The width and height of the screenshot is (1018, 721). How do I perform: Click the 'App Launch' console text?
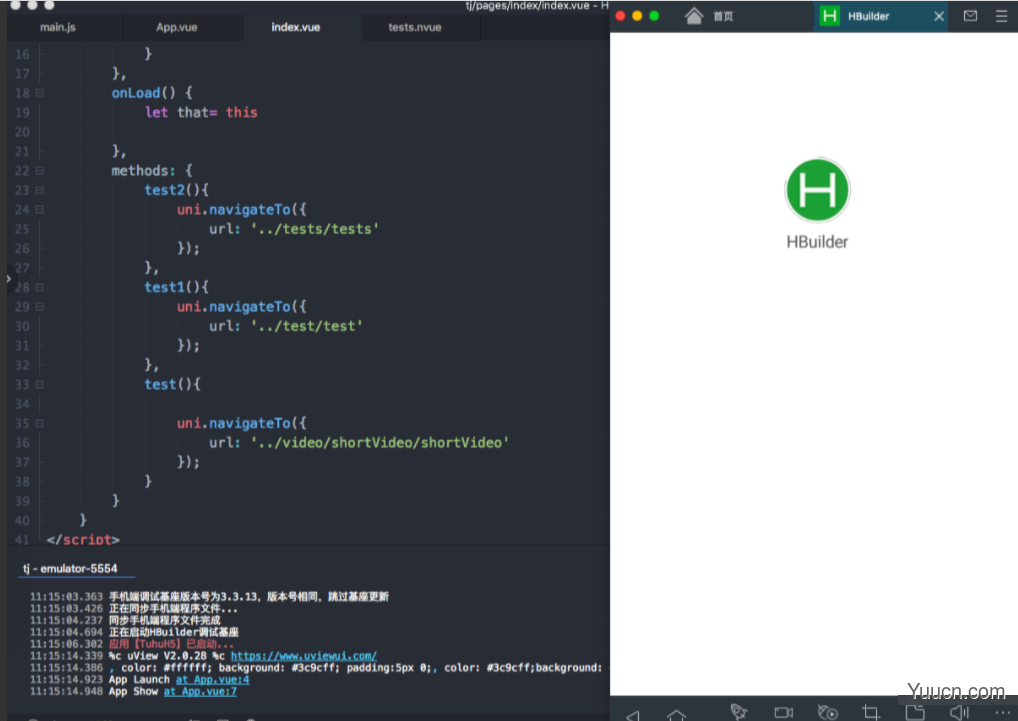tap(139, 679)
